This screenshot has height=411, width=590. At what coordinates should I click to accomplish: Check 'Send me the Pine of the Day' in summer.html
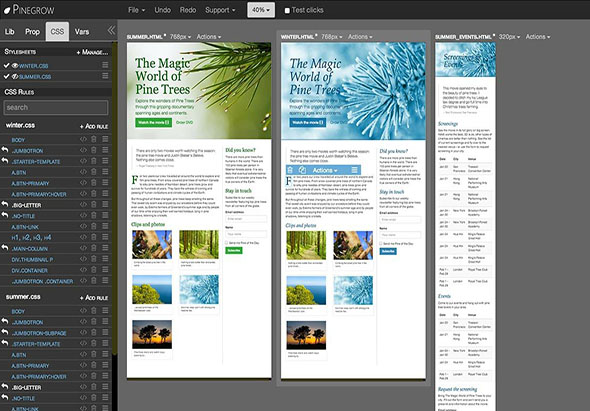click(227, 243)
